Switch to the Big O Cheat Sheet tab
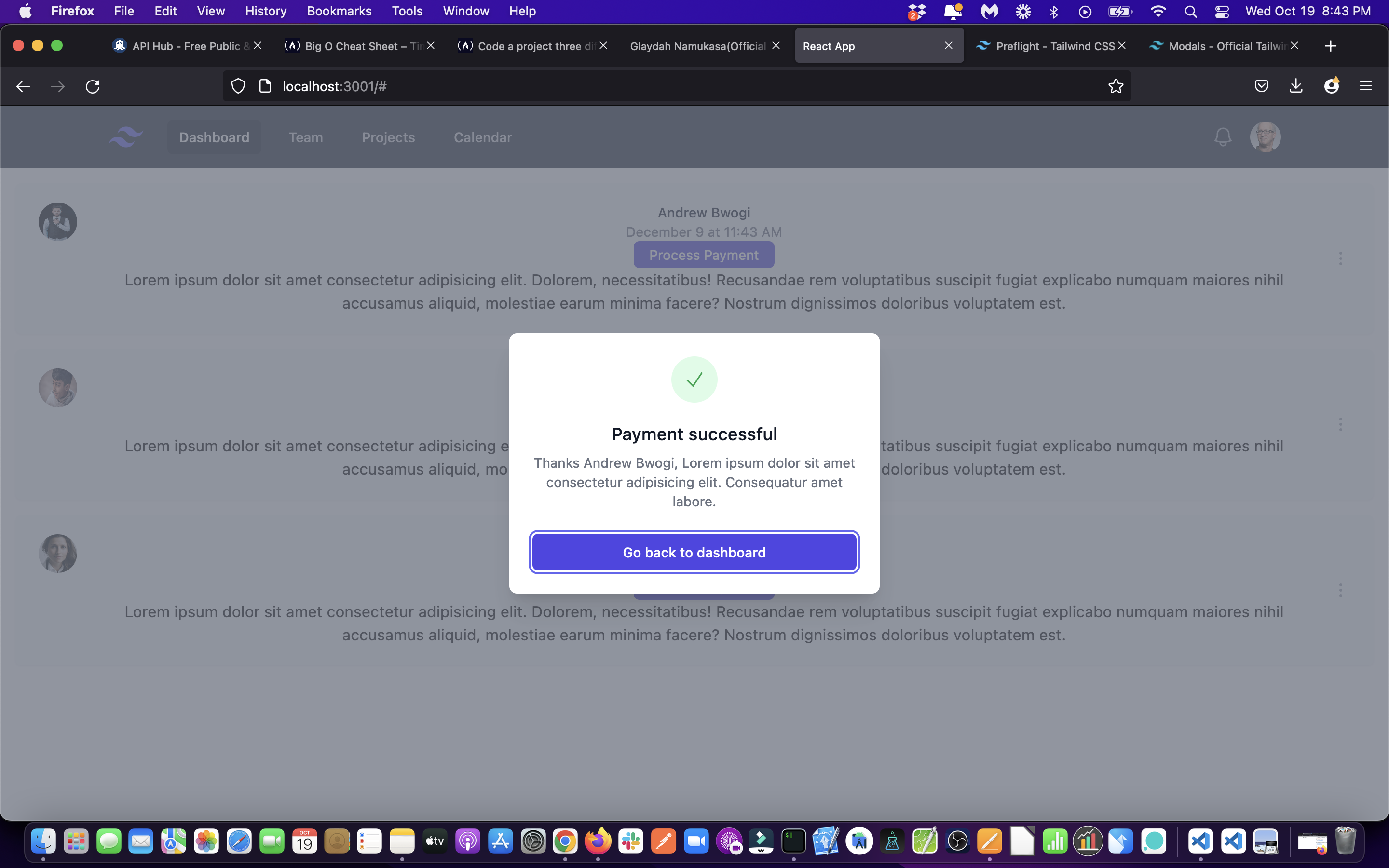 click(x=360, y=46)
